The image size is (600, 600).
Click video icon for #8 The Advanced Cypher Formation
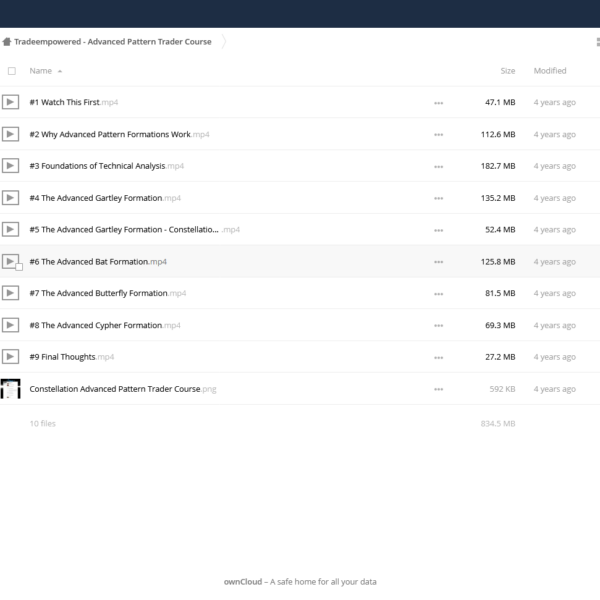click(10, 325)
